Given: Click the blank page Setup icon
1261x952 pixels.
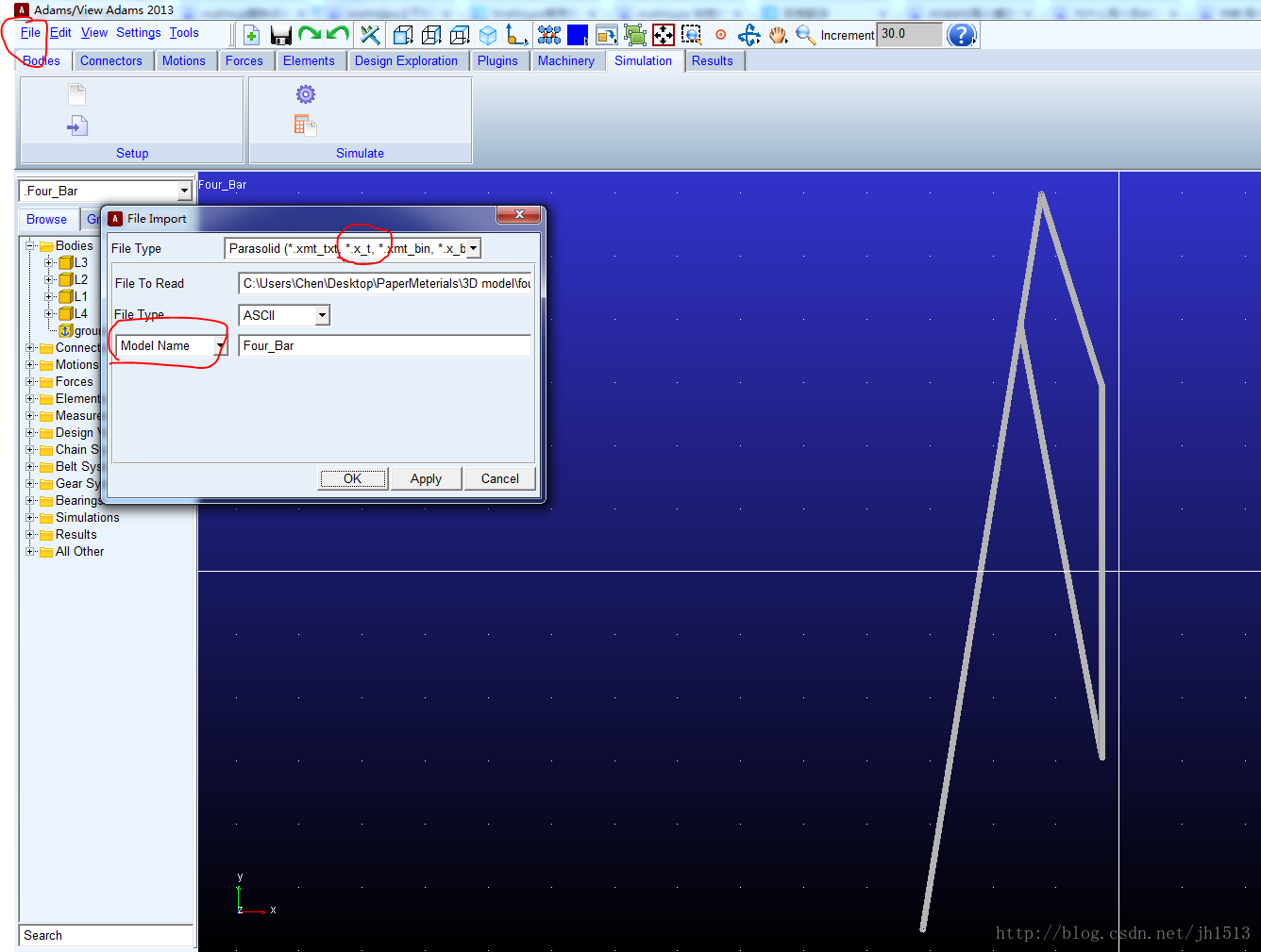Looking at the screenshot, I should (77, 94).
